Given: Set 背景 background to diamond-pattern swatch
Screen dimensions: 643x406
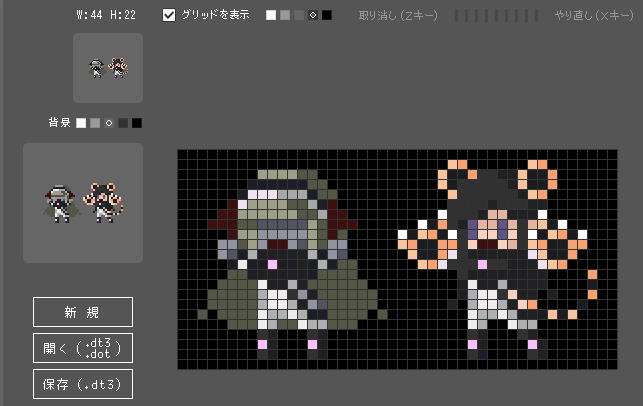Looking at the screenshot, I should pos(109,123).
